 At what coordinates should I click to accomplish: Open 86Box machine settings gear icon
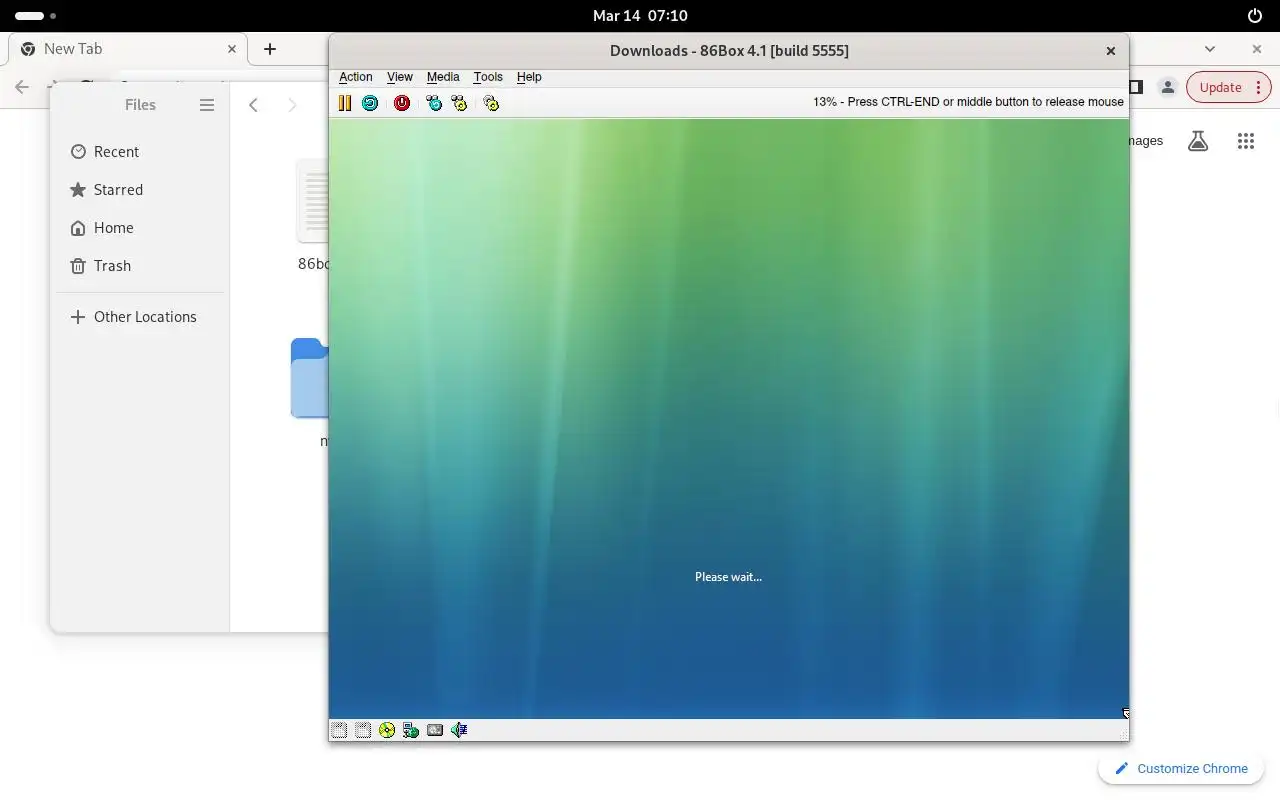491,103
